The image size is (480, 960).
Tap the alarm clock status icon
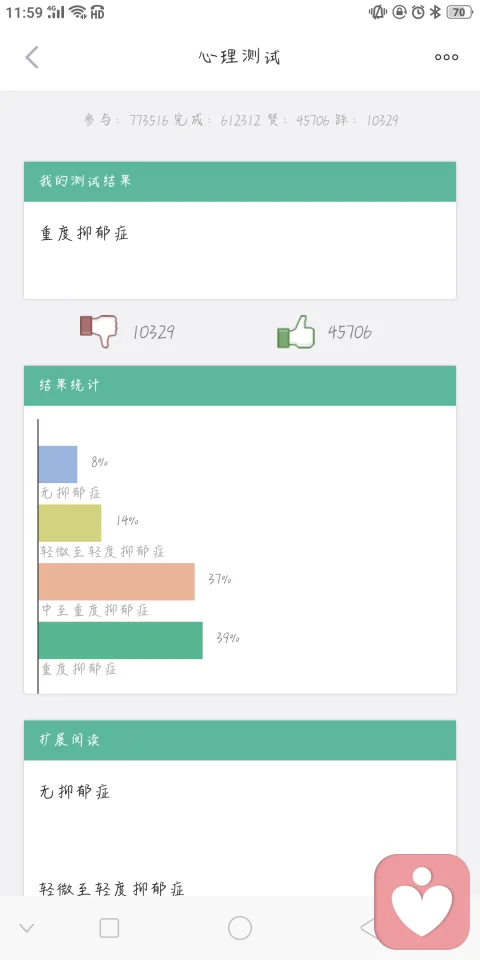(418, 12)
